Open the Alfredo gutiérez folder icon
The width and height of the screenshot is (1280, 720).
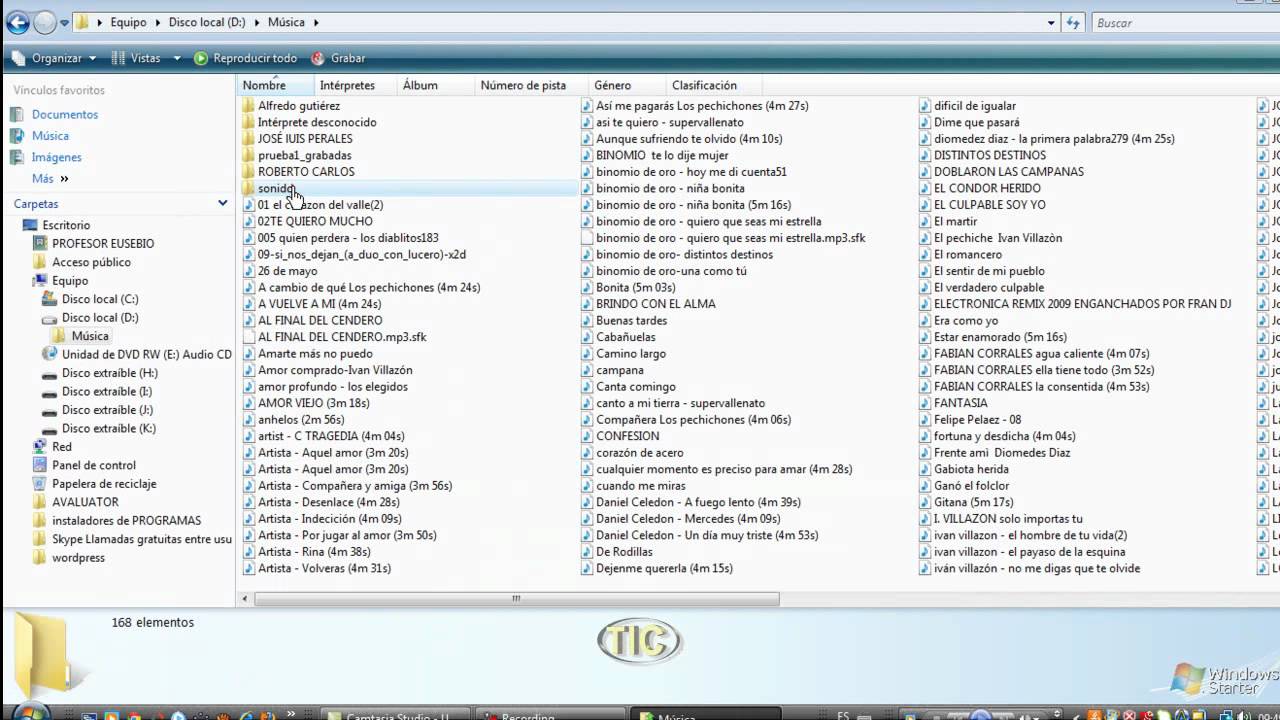tap(249, 105)
